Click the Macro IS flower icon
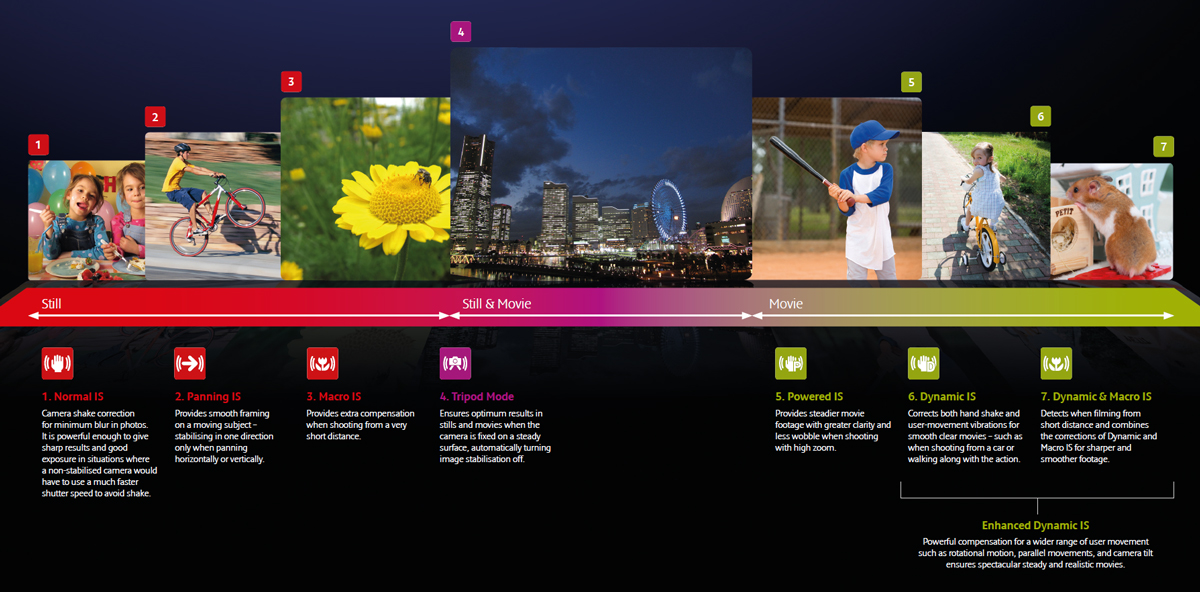1200x592 pixels. pyautogui.click(x=322, y=363)
